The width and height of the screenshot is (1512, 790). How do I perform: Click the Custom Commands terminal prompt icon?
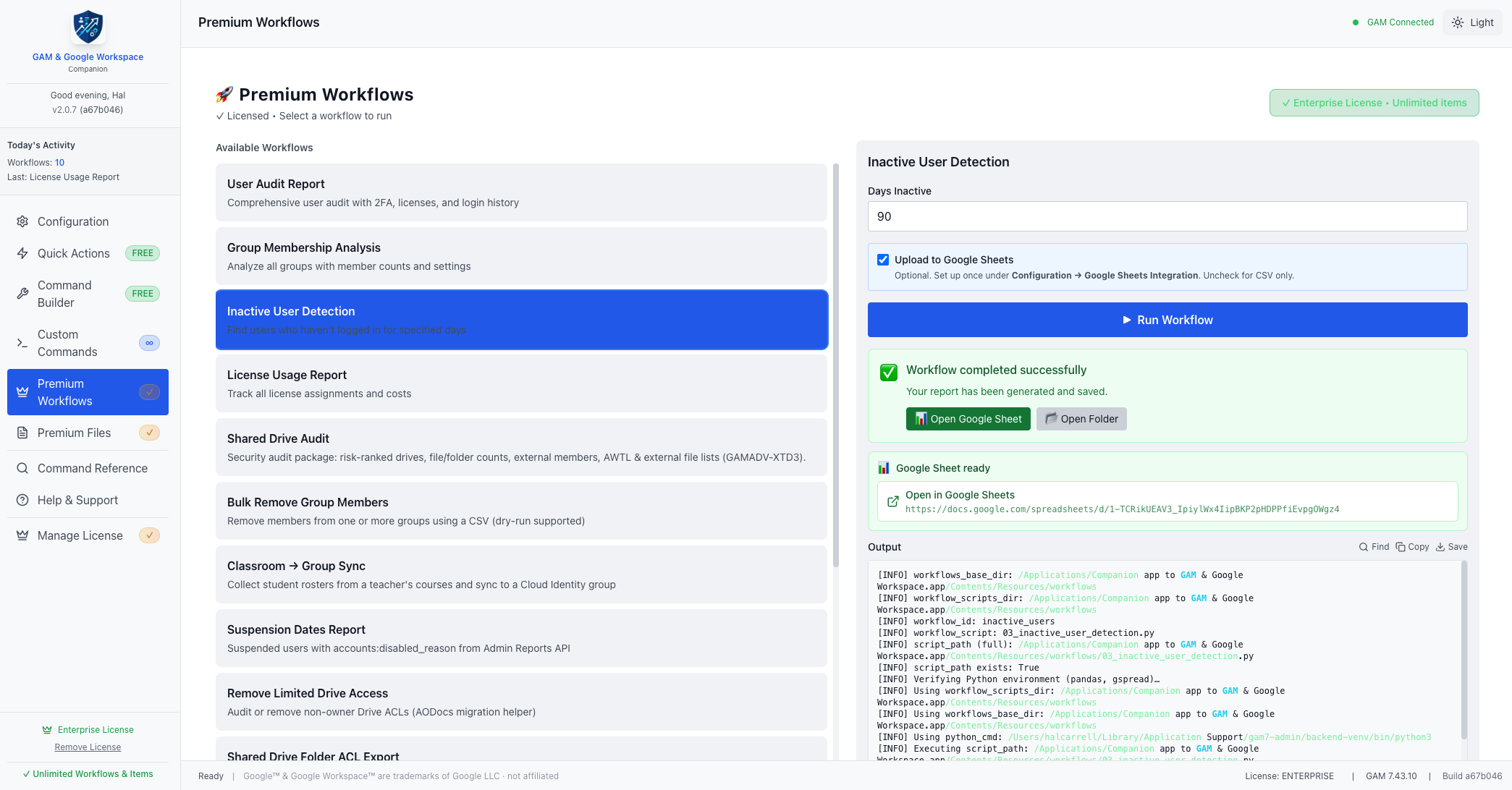(x=22, y=343)
